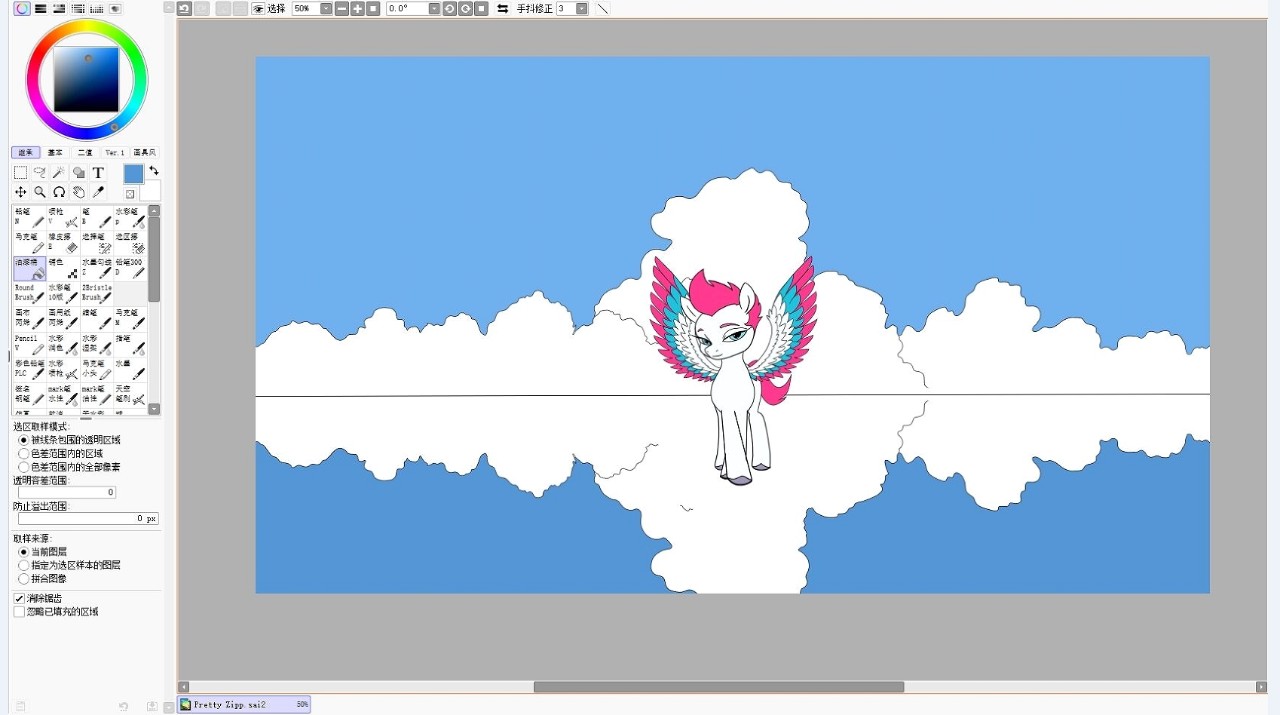The height and width of the screenshot is (715, 1280).
Task: Switch to the 基本 brush tab
Action: click(55, 153)
